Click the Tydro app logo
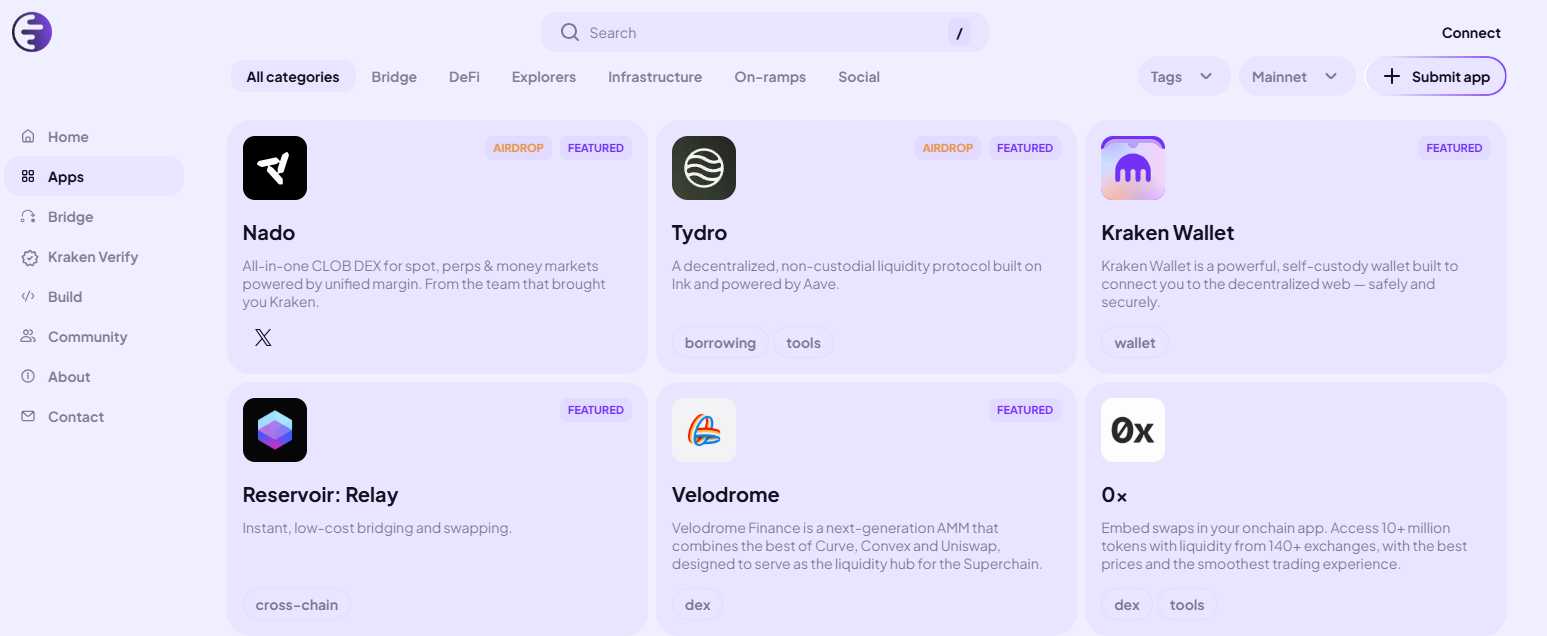 point(703,168)
